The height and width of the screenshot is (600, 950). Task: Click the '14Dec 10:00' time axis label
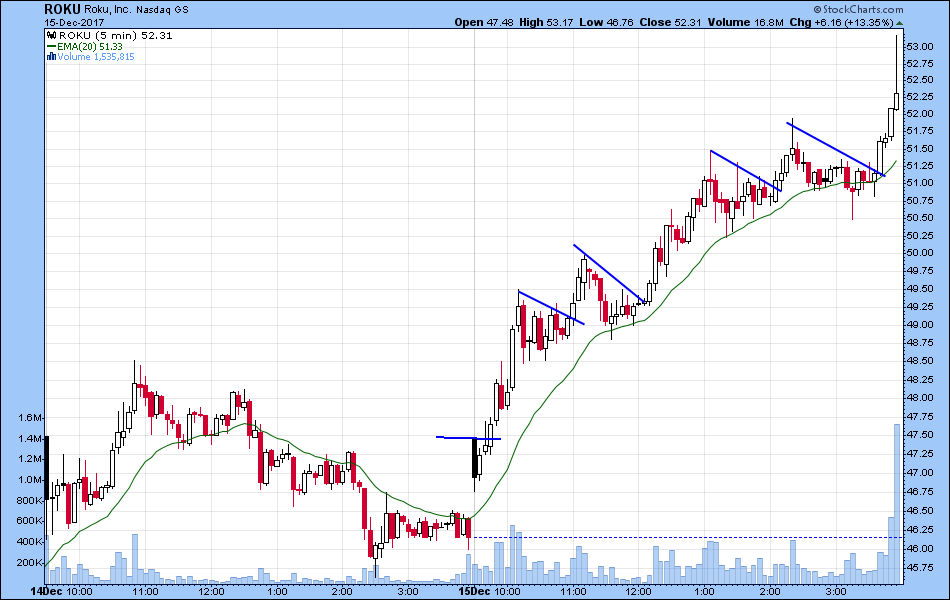point(62,592)
